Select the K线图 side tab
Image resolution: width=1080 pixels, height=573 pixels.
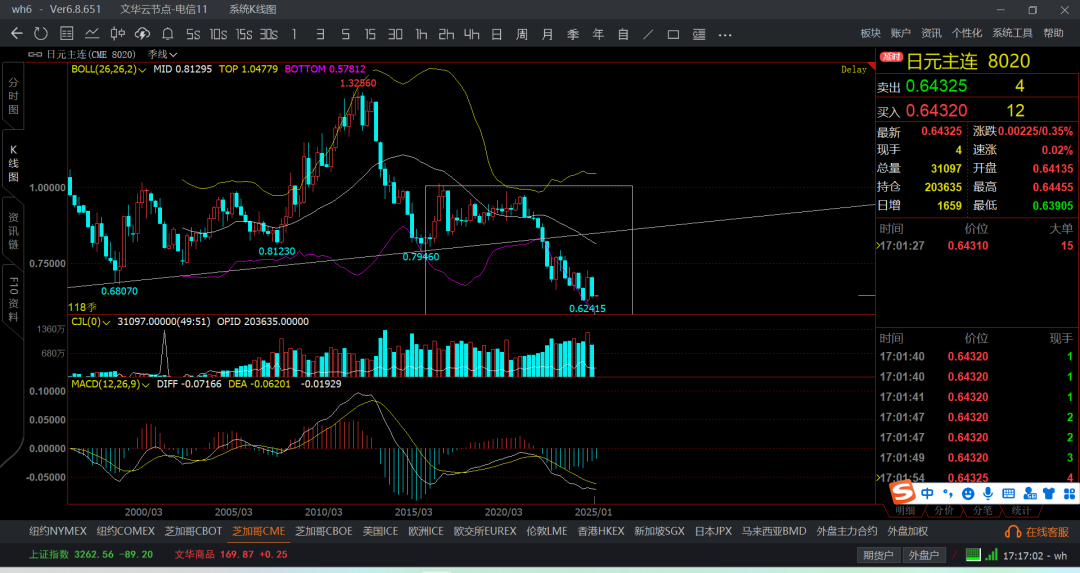click(x=13, y=163)
